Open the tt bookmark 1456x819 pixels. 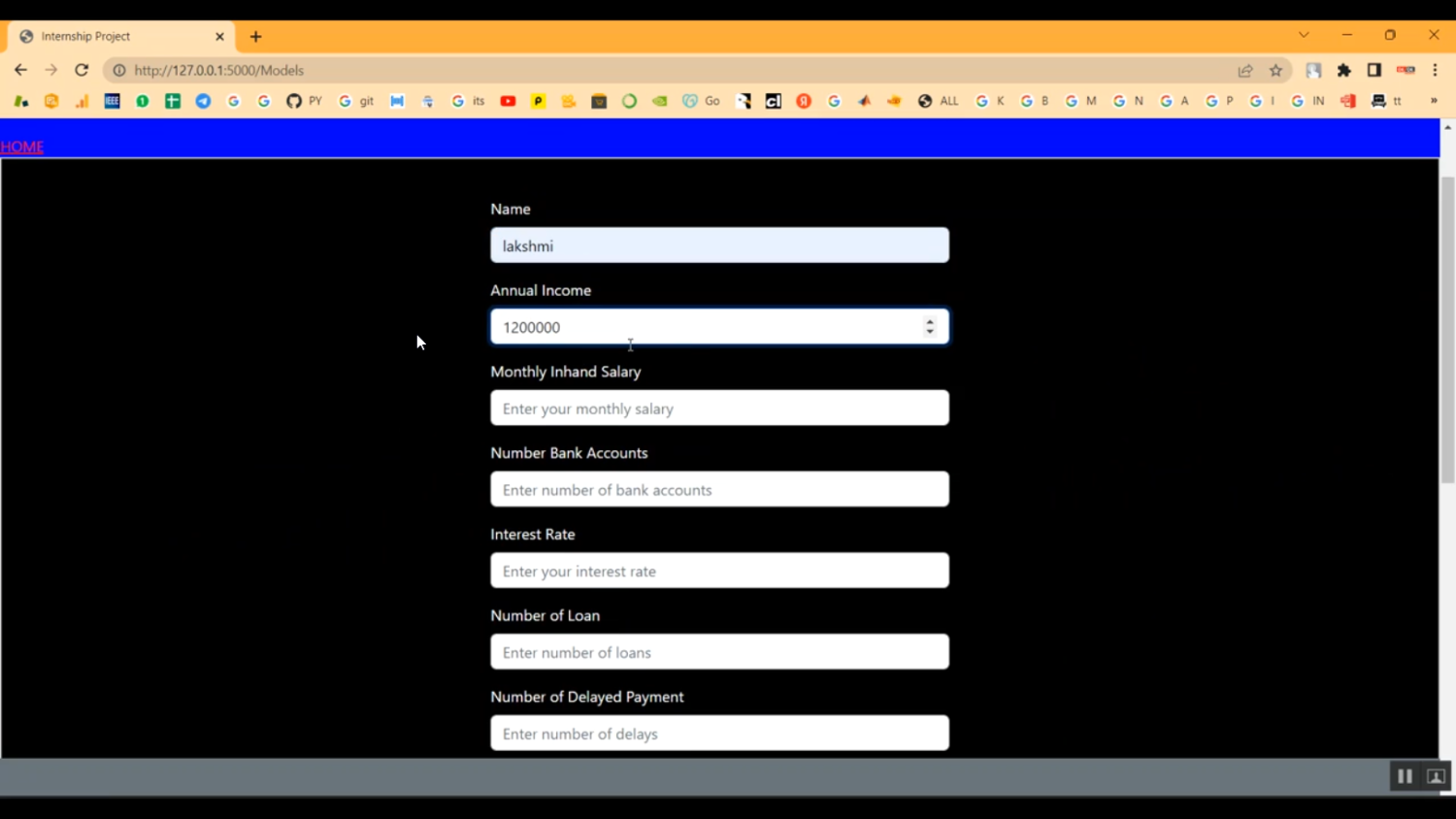point(1386,101)
